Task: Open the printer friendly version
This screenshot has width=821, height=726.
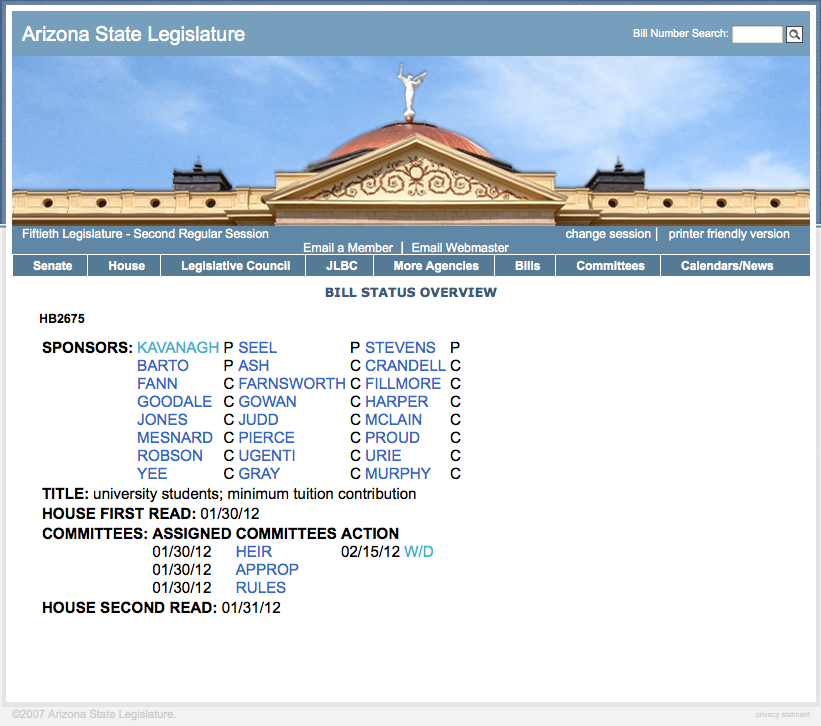Action: [729, 234]
